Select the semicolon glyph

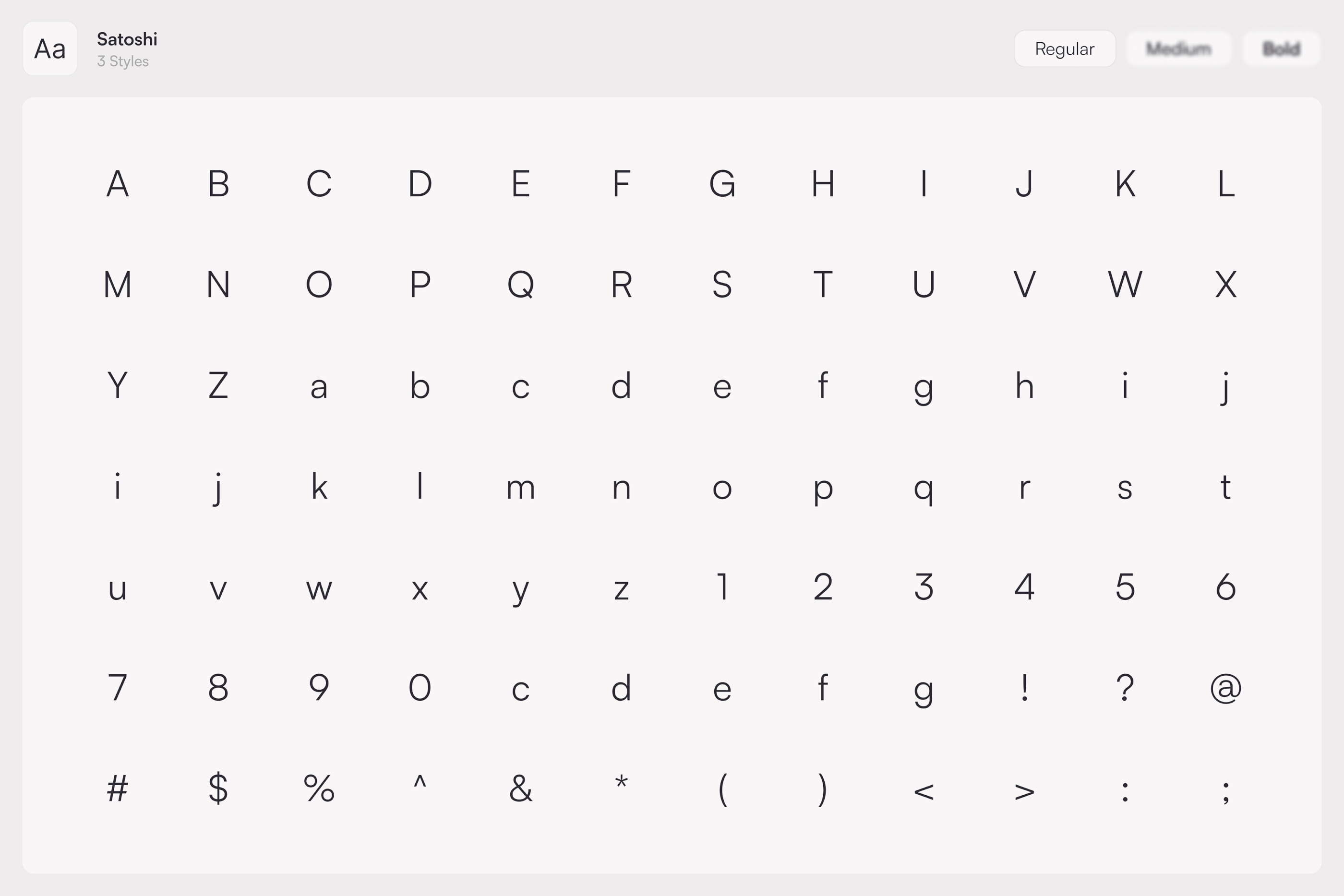click(1226, 792)
